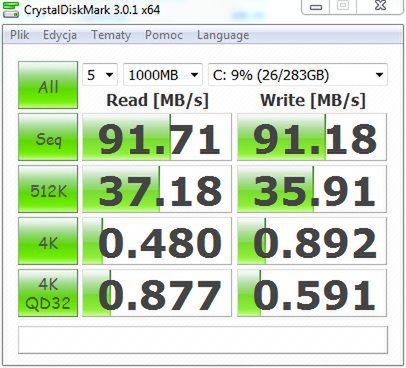This screenshot has width=406, height=368.
Task: Click the empty comment field at bottom
Action: [x=203, y=340]
